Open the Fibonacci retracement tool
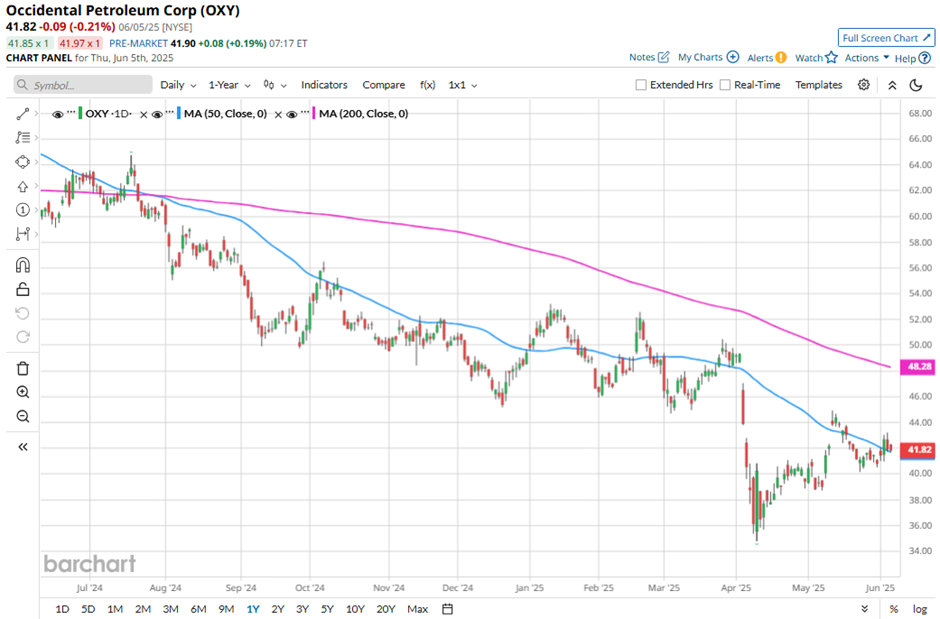The height and width of the screenshot is (619, 940). coord(23,138)
